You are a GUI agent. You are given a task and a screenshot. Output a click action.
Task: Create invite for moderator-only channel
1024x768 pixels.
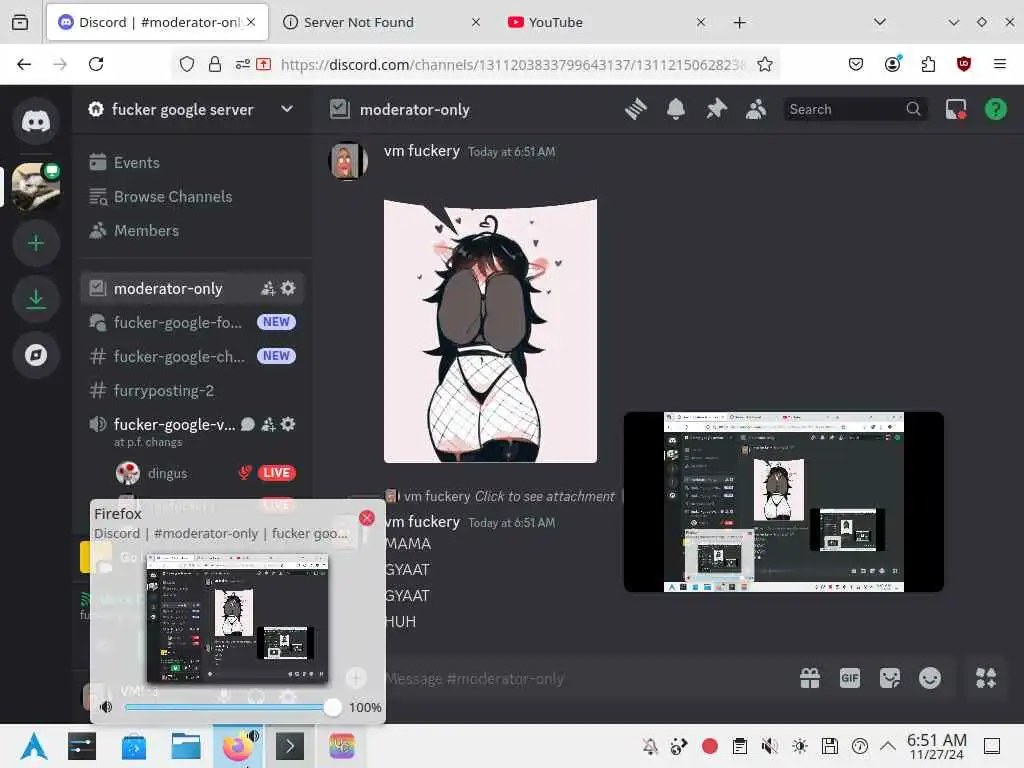pyautogui.click(x=268, y=289)
